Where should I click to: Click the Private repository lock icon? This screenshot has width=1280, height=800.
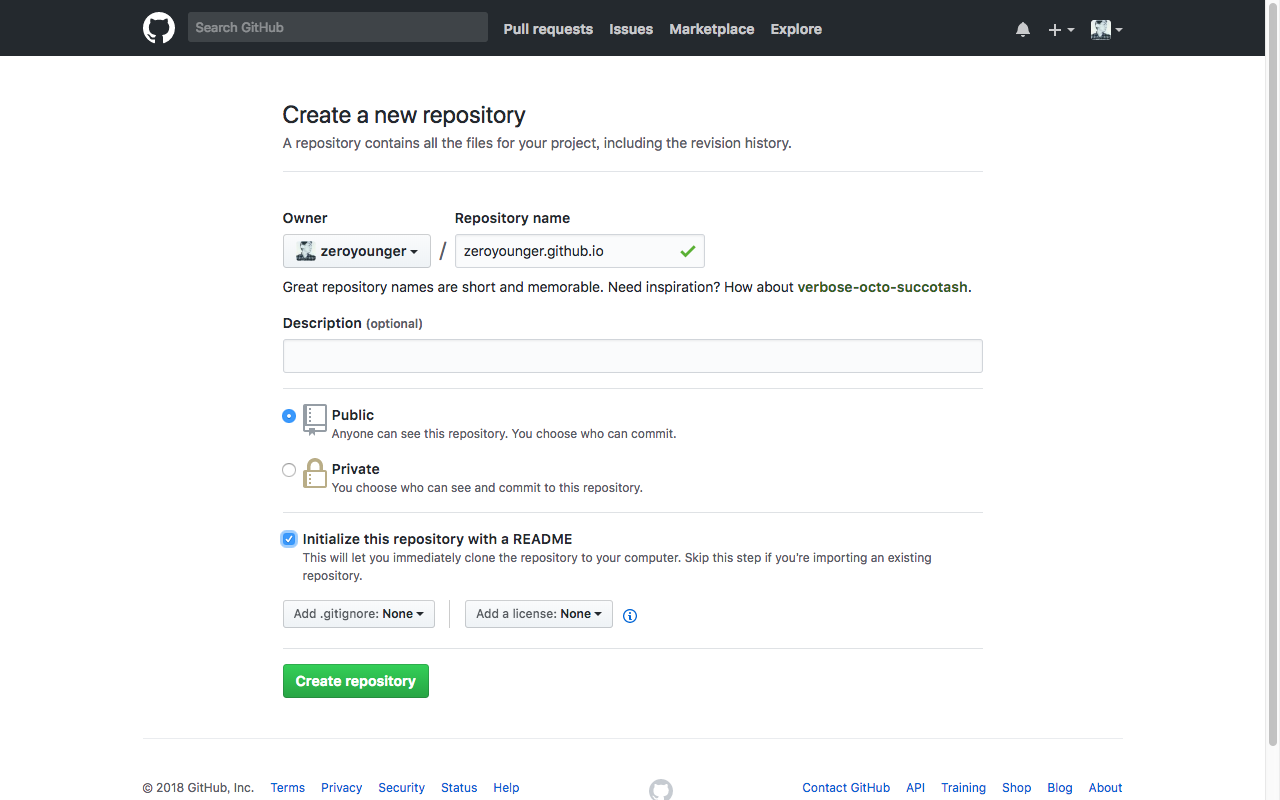(315, 473)
